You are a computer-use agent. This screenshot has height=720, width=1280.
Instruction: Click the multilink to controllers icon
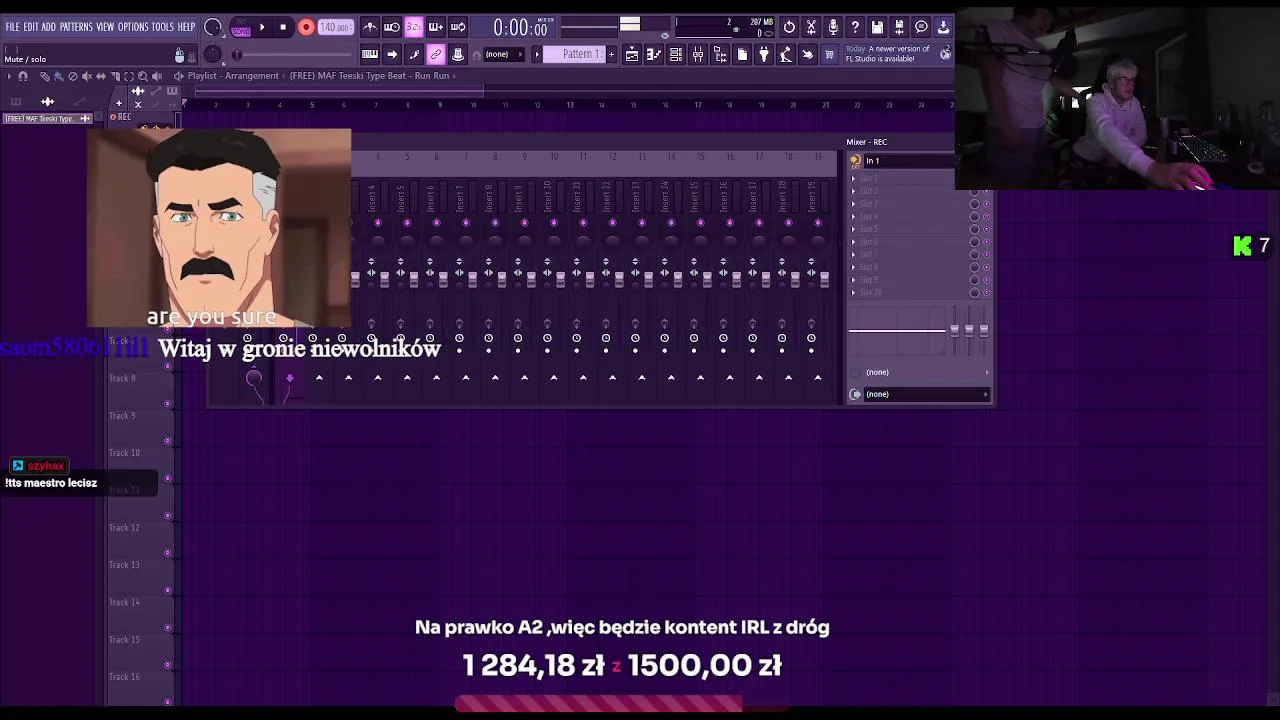[x=458, y=54]
